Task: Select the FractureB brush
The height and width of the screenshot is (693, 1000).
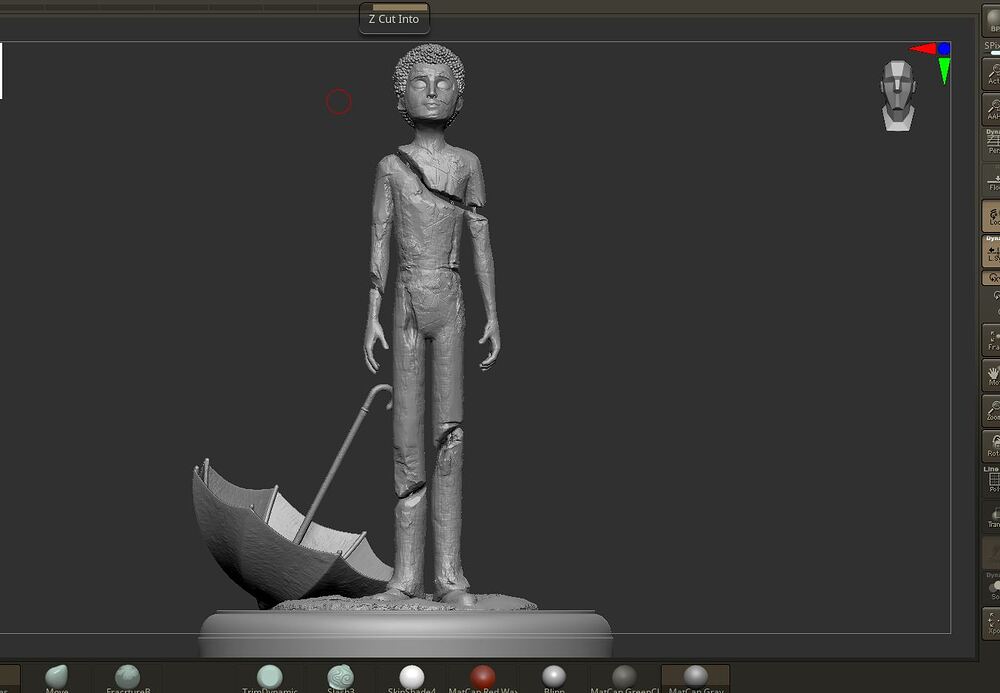Action: pyautogui.click(x=128, y=678)
